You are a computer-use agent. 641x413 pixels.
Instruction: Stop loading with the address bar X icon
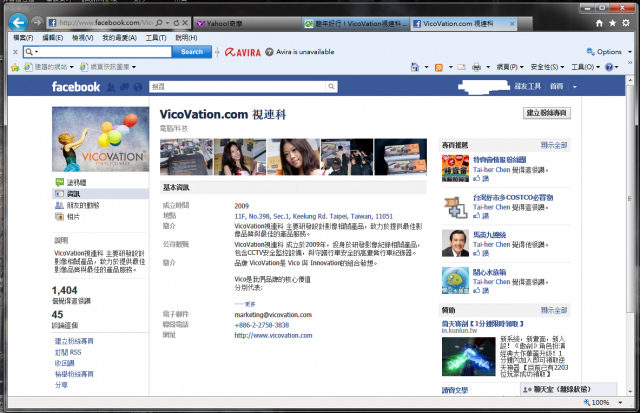pos(185,23)
